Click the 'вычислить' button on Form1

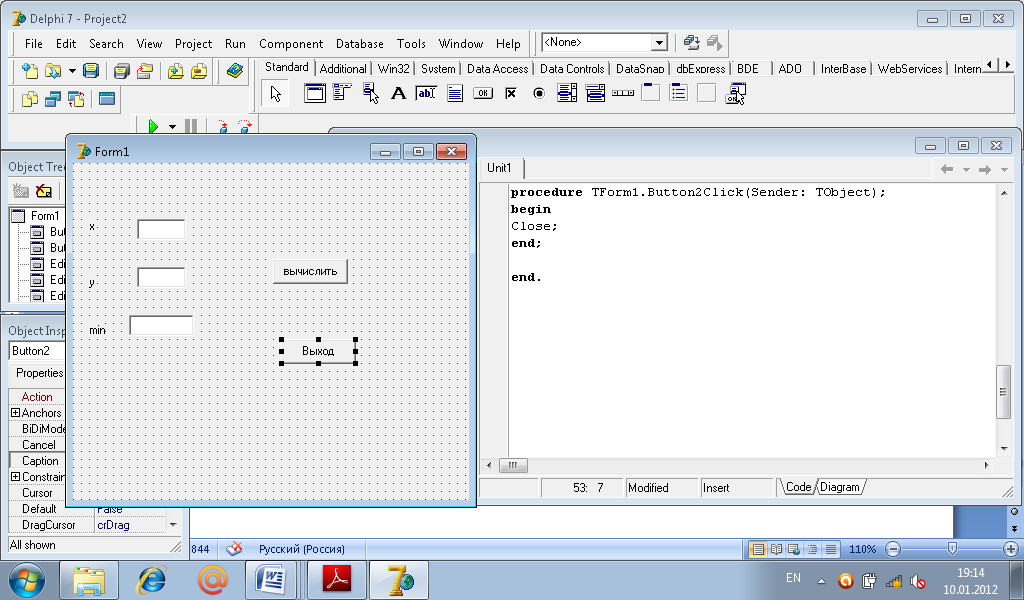310,272
